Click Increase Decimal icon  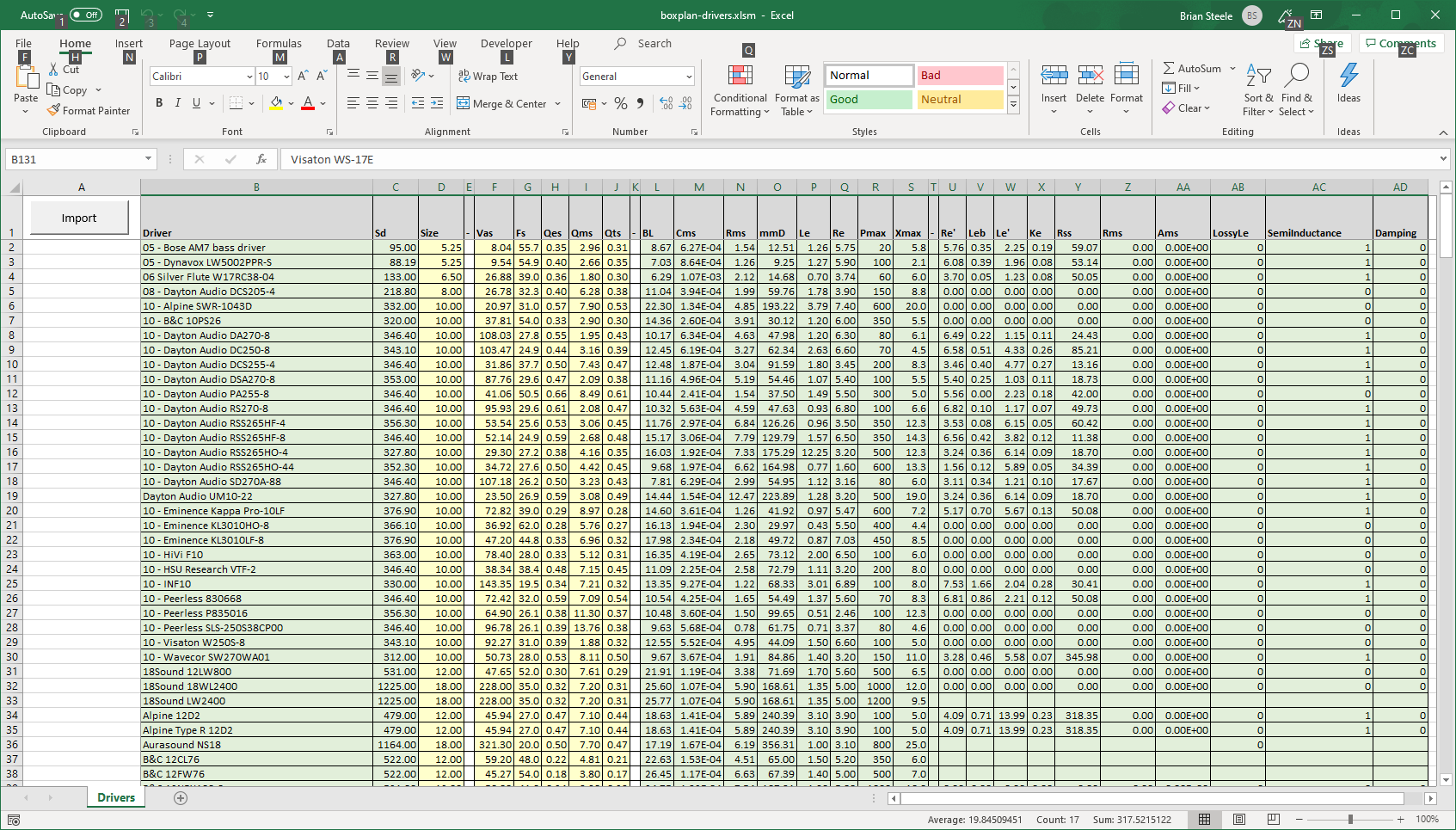[x=667, y=103]
